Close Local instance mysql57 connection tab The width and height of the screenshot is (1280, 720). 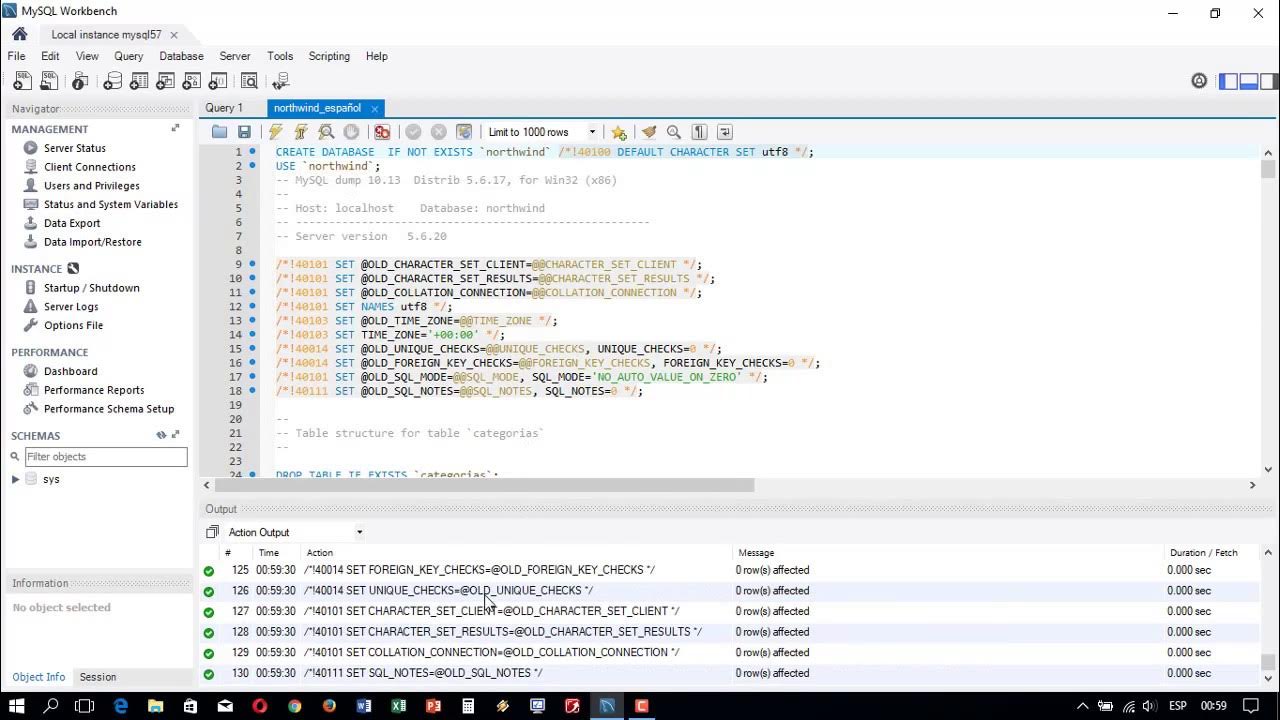tap(173, 35)
